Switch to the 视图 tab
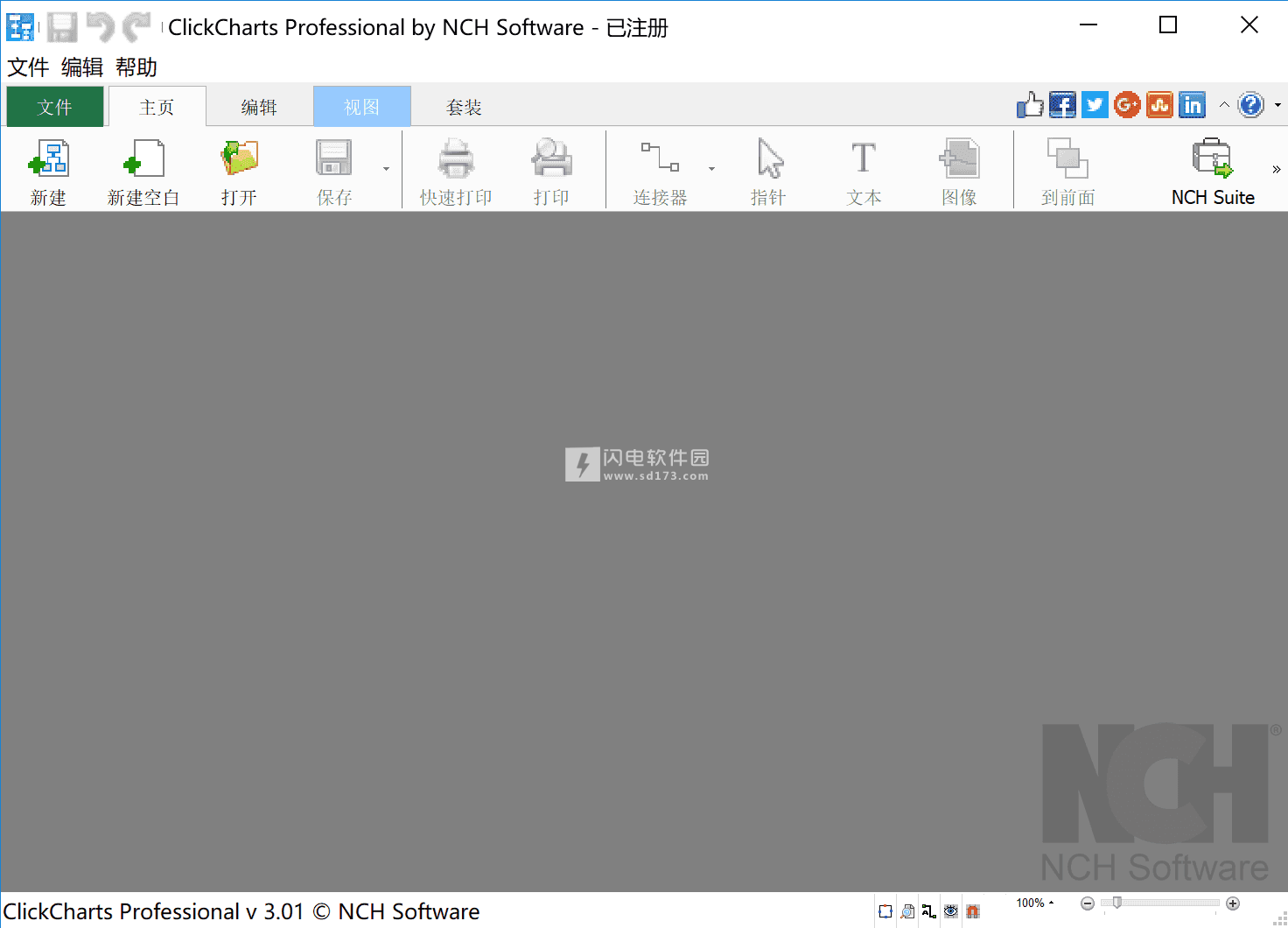1288x928 pixels. [362, 107]
